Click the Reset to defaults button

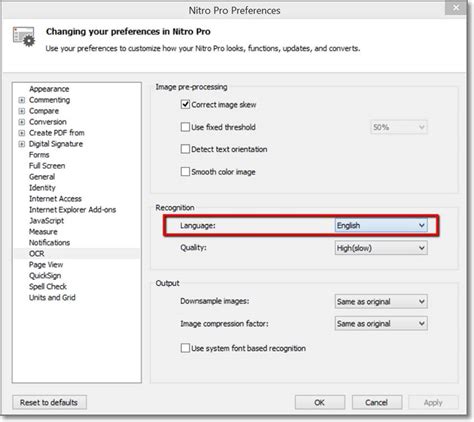pos(49,402)
